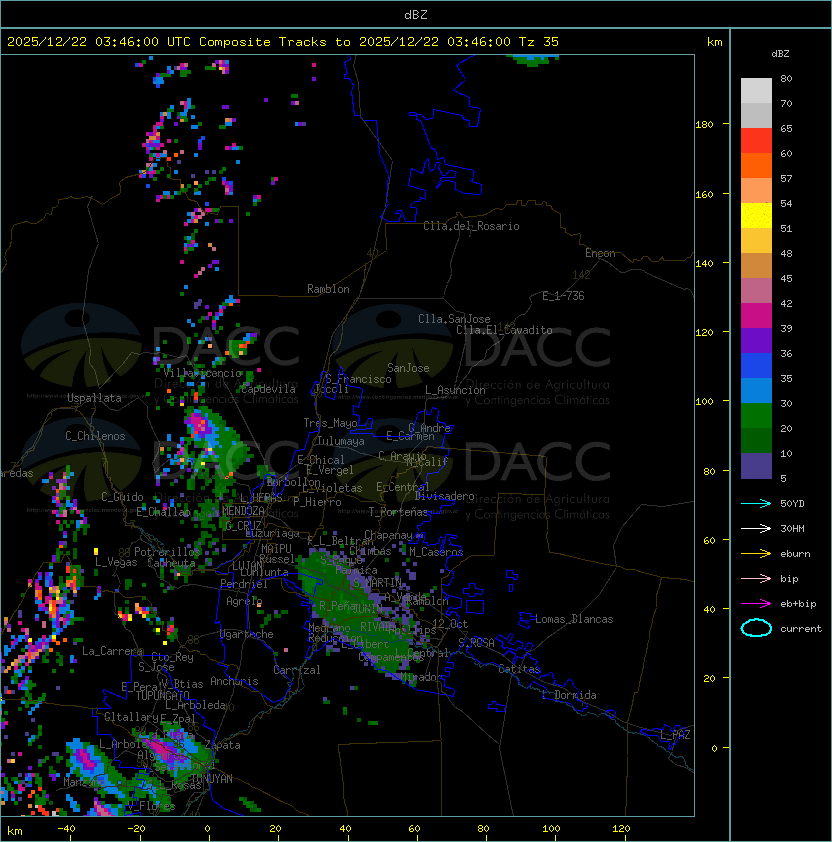Click the 'Potrerillos' map label
The height and width of the screenshot is (842, 832).
167,552
